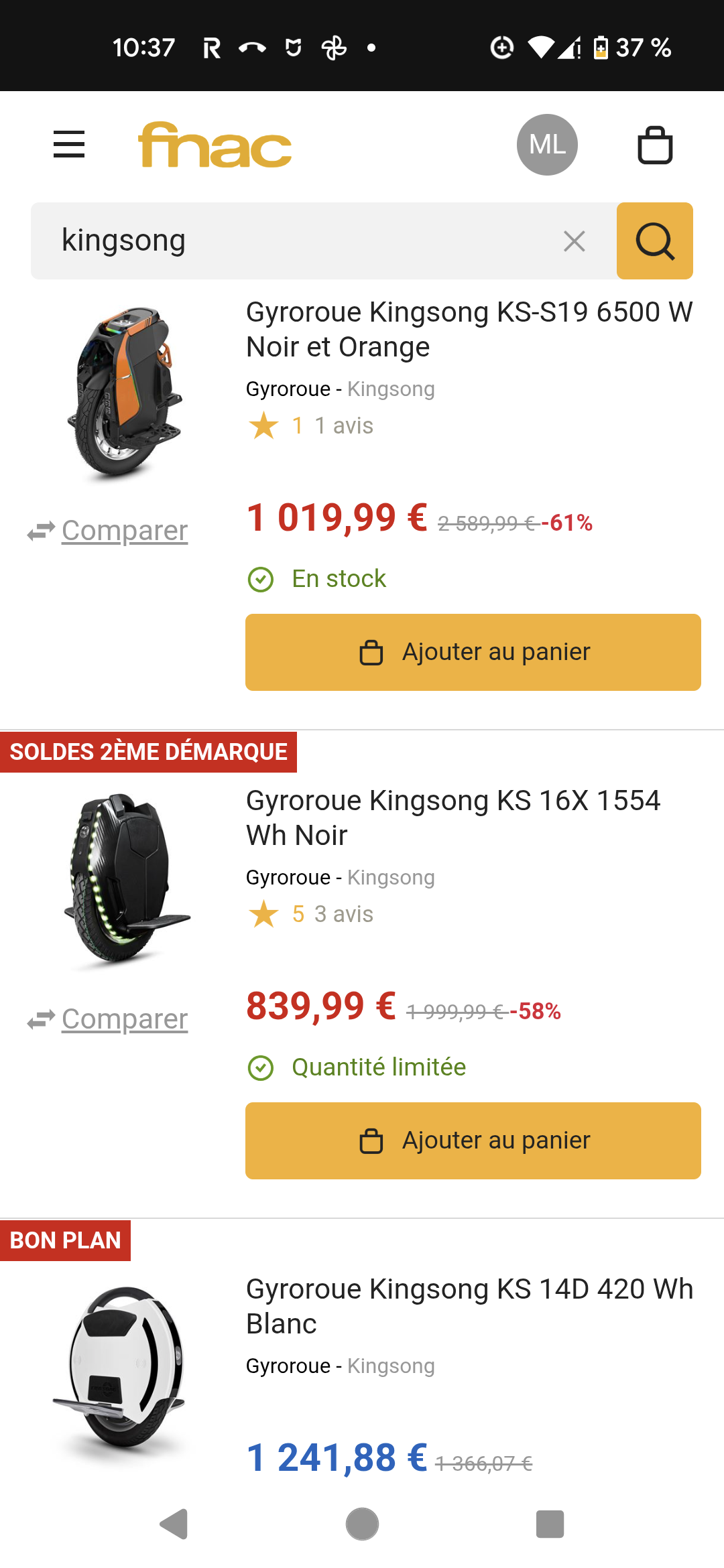The width and height of the screenshot is (724, 1568).
Task: Compare the Kingsong KS-S19 gyroroue
Action: [x=124, y=531]
